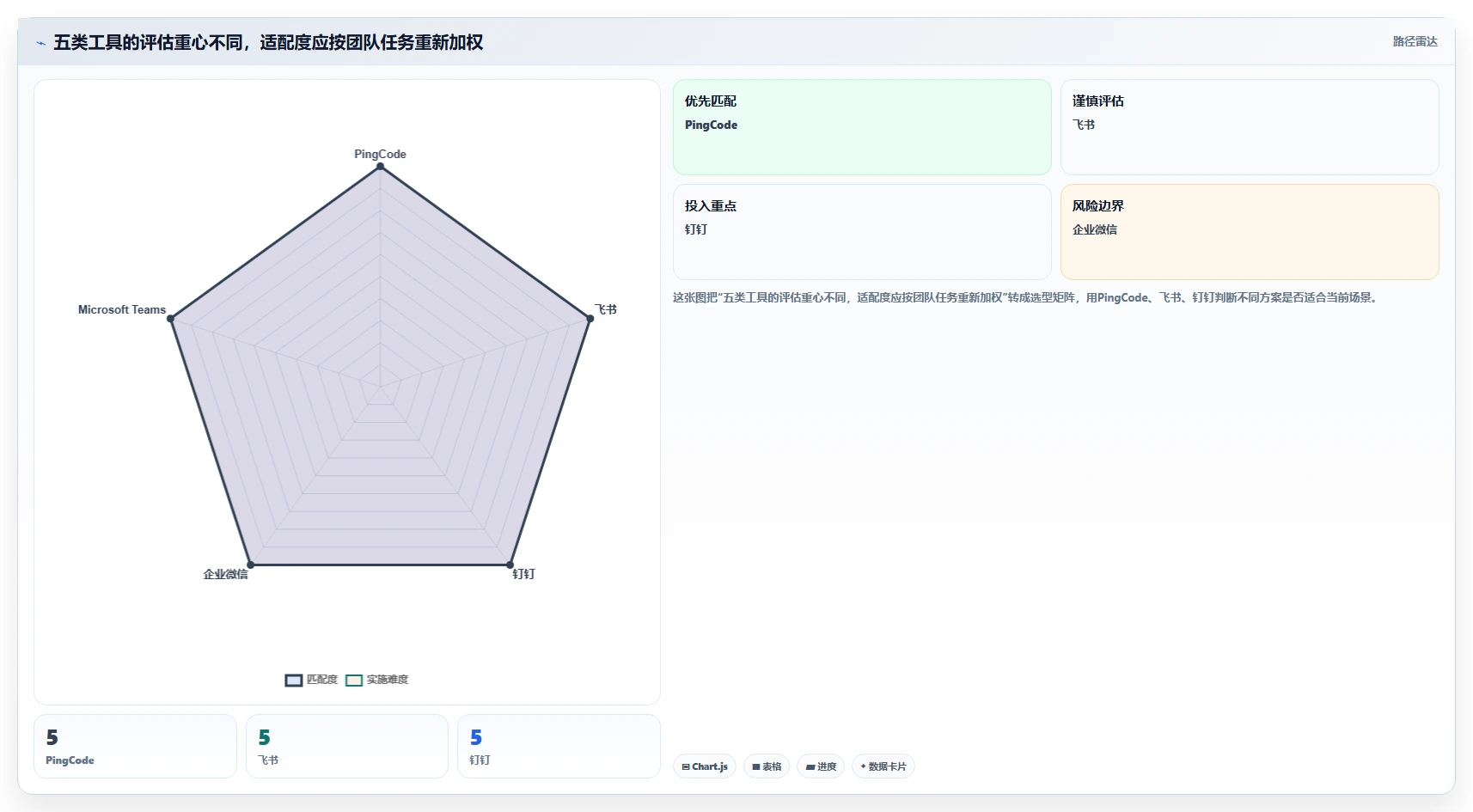1473x812 pixels.
Task: Click the 飞书 data point on radar
Action: 590,319
